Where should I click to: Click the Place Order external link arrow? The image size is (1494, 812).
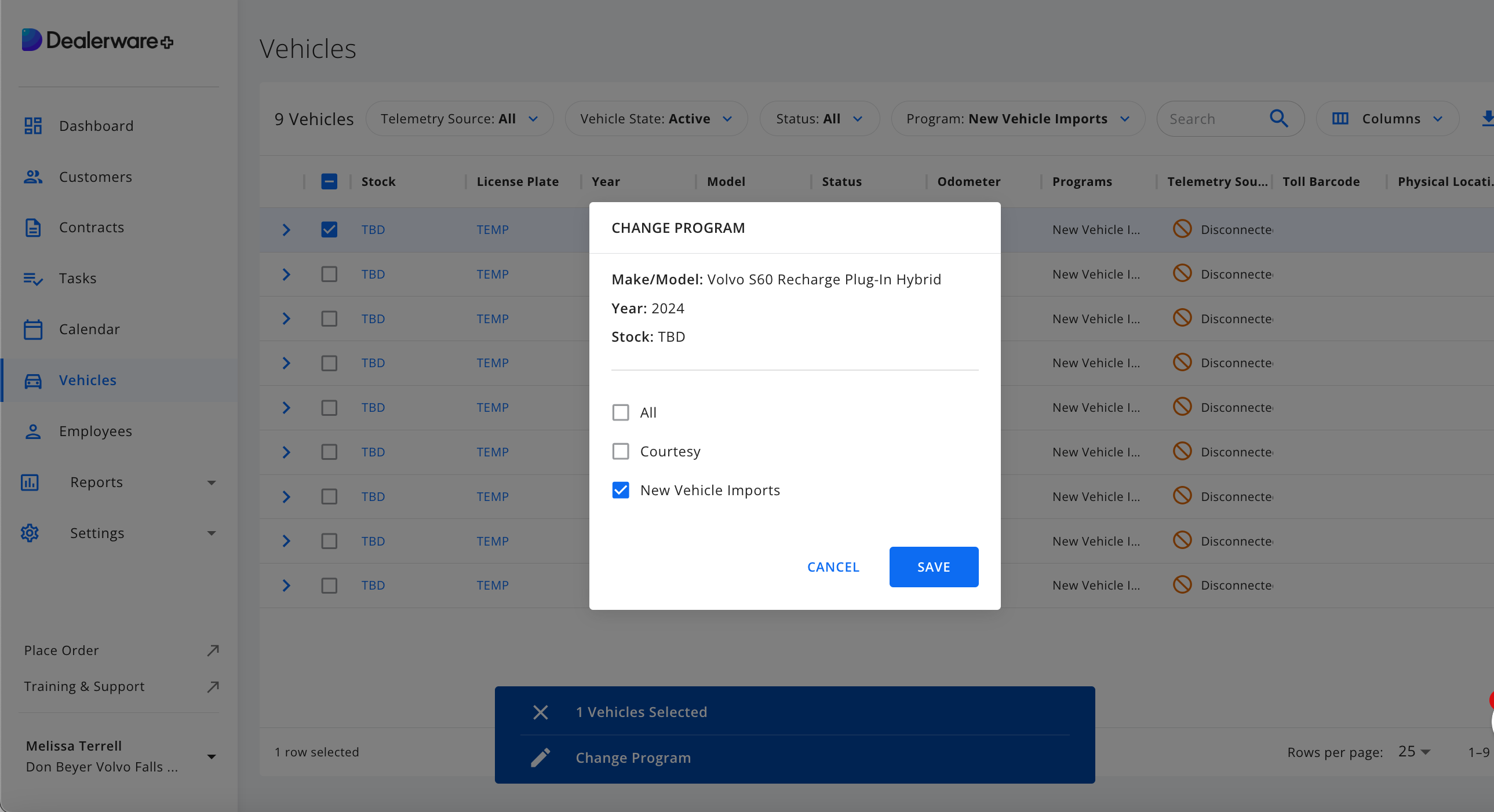[x=213, y=650]
